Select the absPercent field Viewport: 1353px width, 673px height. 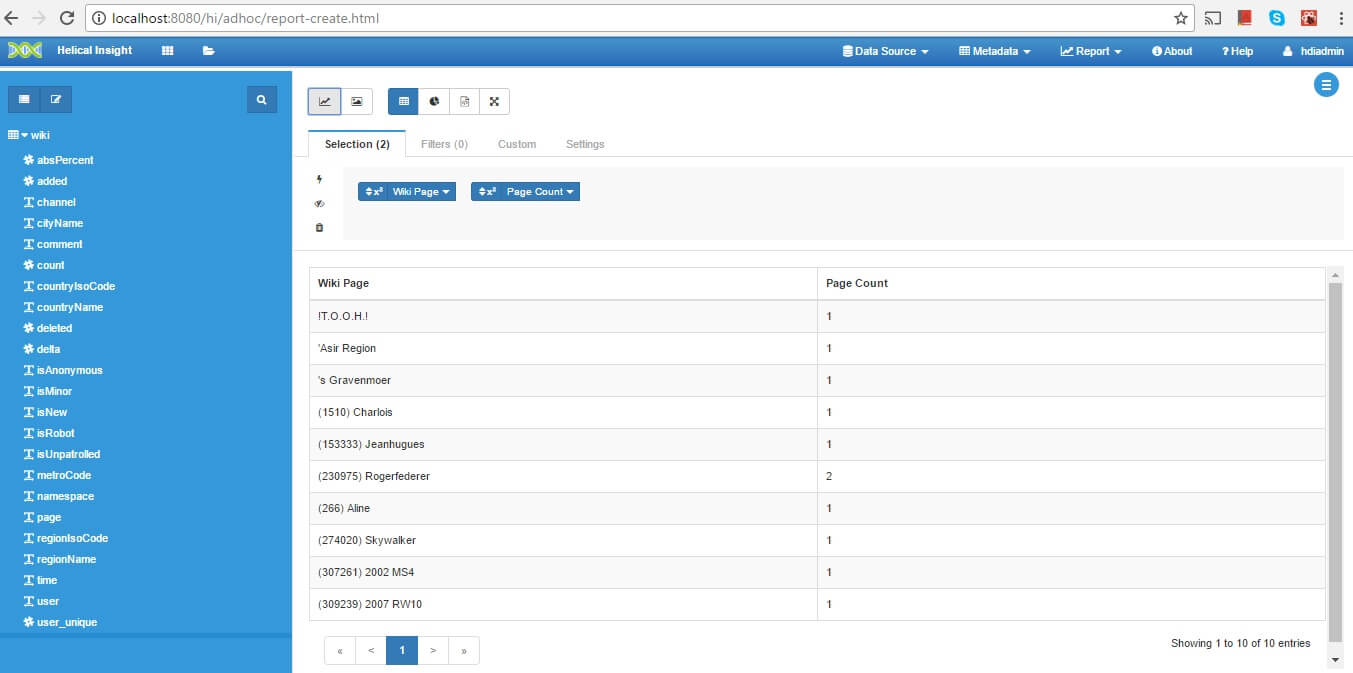pyautogui.click(x=65, y=160)
